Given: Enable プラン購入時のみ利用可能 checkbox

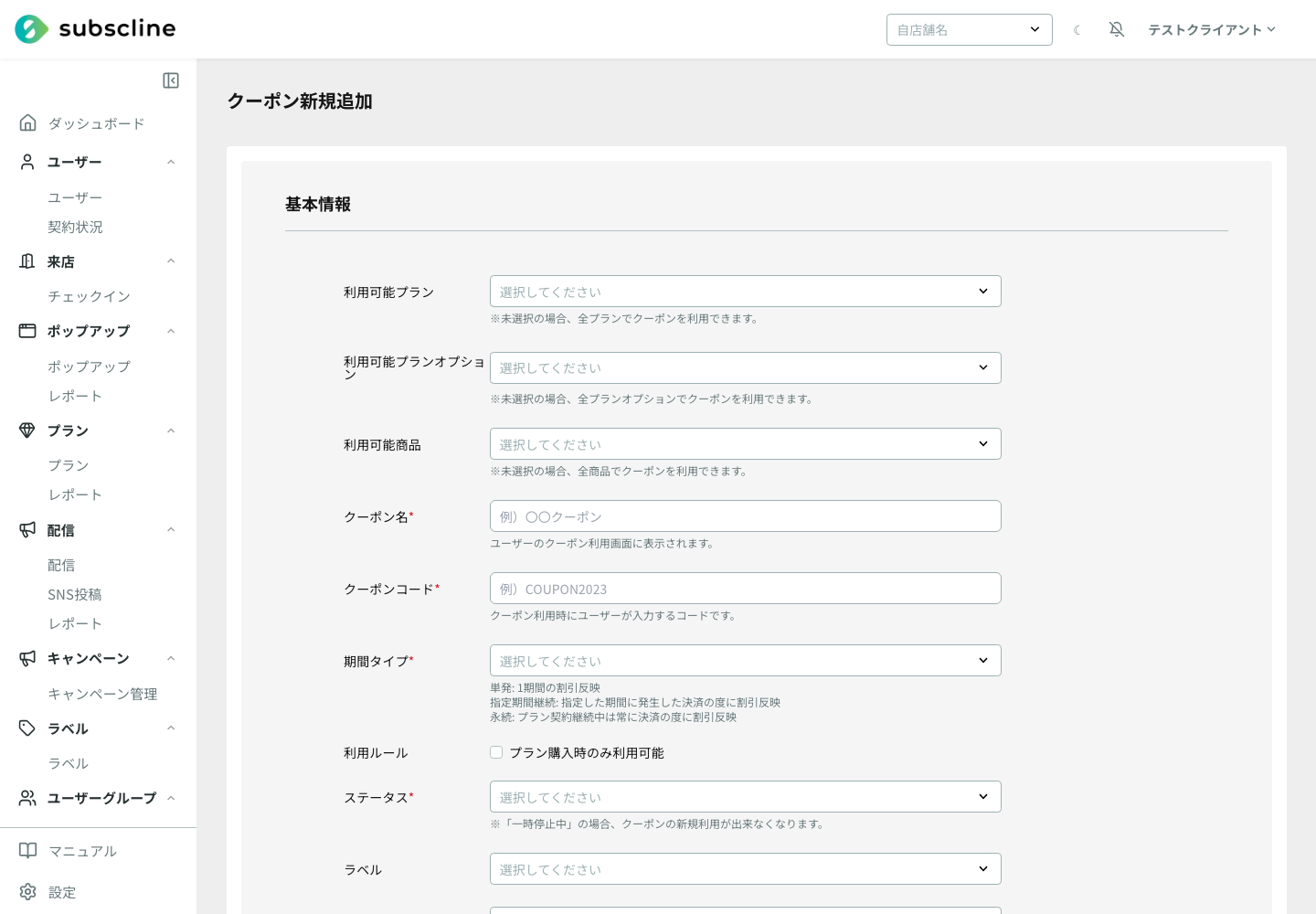Looking at the screenshot, I should pos(496,752).
